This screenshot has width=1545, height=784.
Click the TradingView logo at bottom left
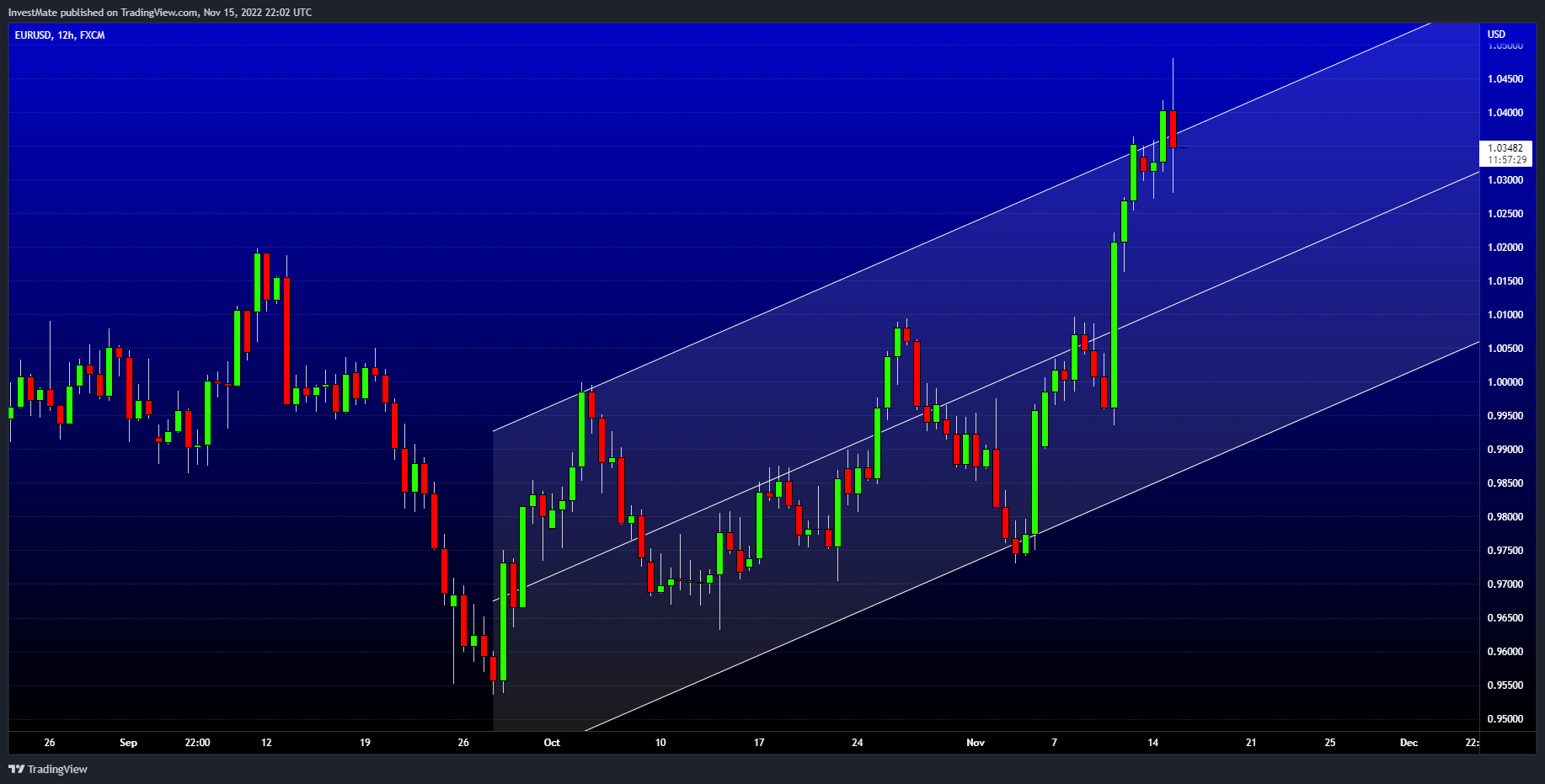coord(48,769)
